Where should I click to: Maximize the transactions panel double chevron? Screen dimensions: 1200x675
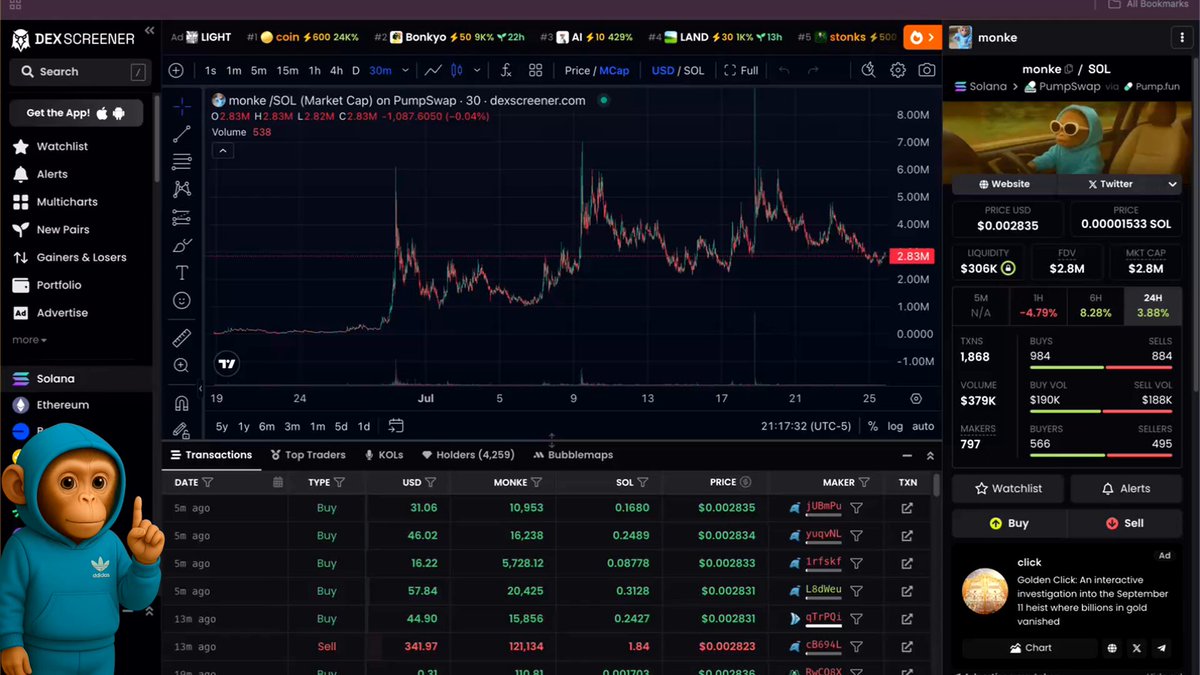(x=930, y=455)
